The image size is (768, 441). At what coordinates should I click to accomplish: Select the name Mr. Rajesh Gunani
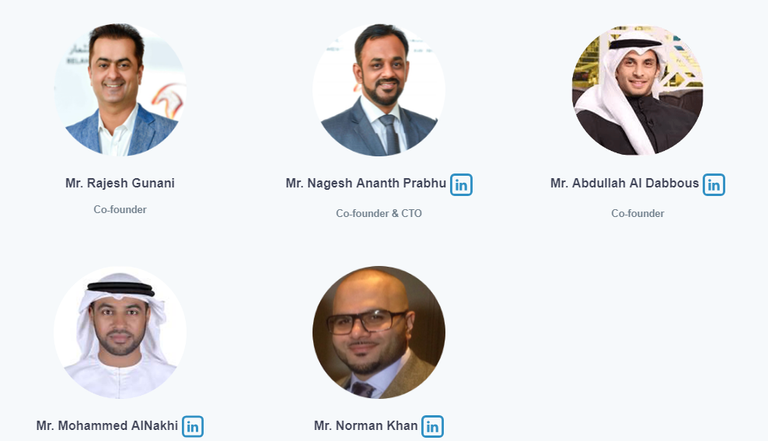pos(120,183)
